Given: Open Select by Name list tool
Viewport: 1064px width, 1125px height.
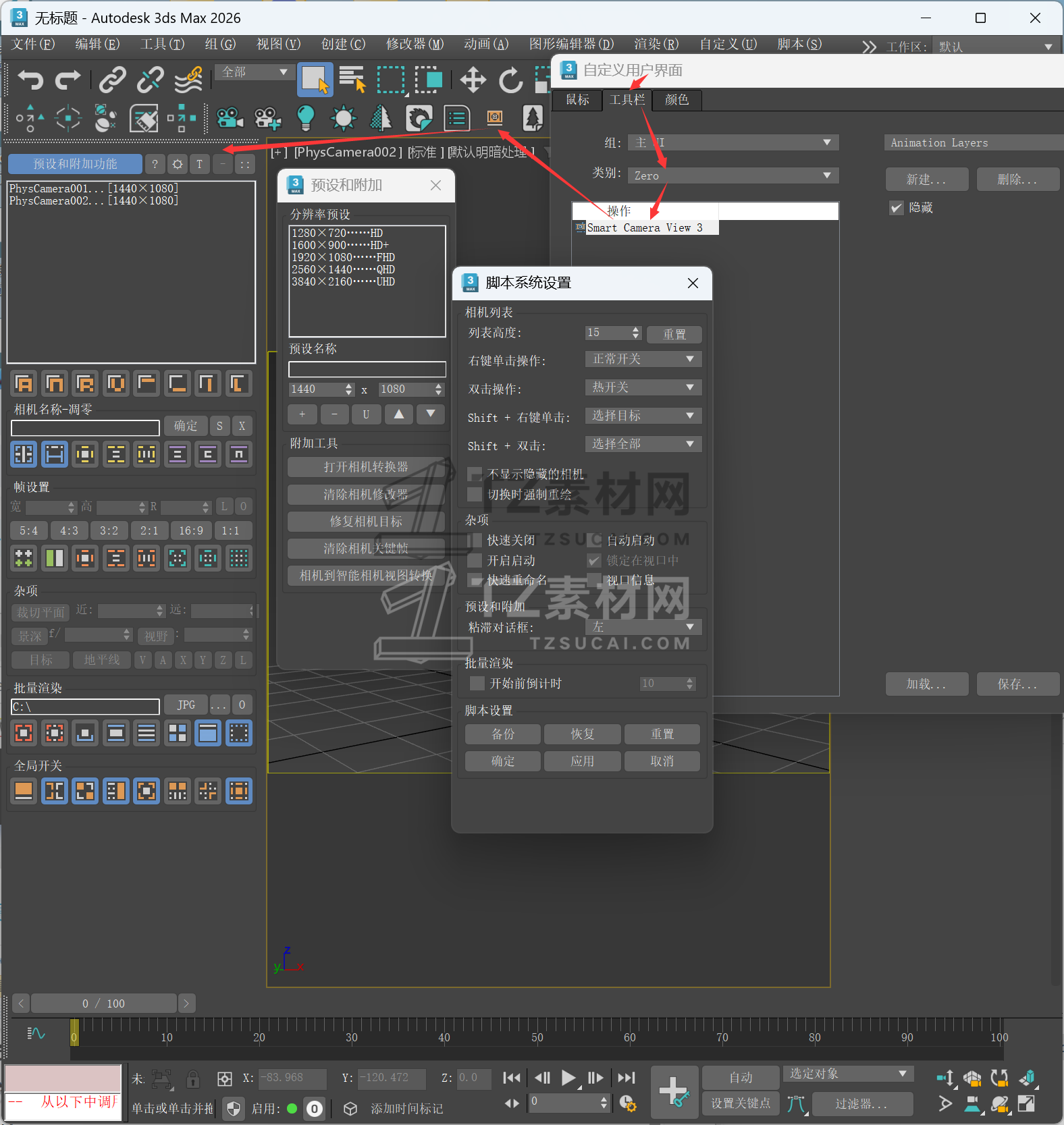Looking at the screenshot, I should pyautogui.click(x=352, y=80).
